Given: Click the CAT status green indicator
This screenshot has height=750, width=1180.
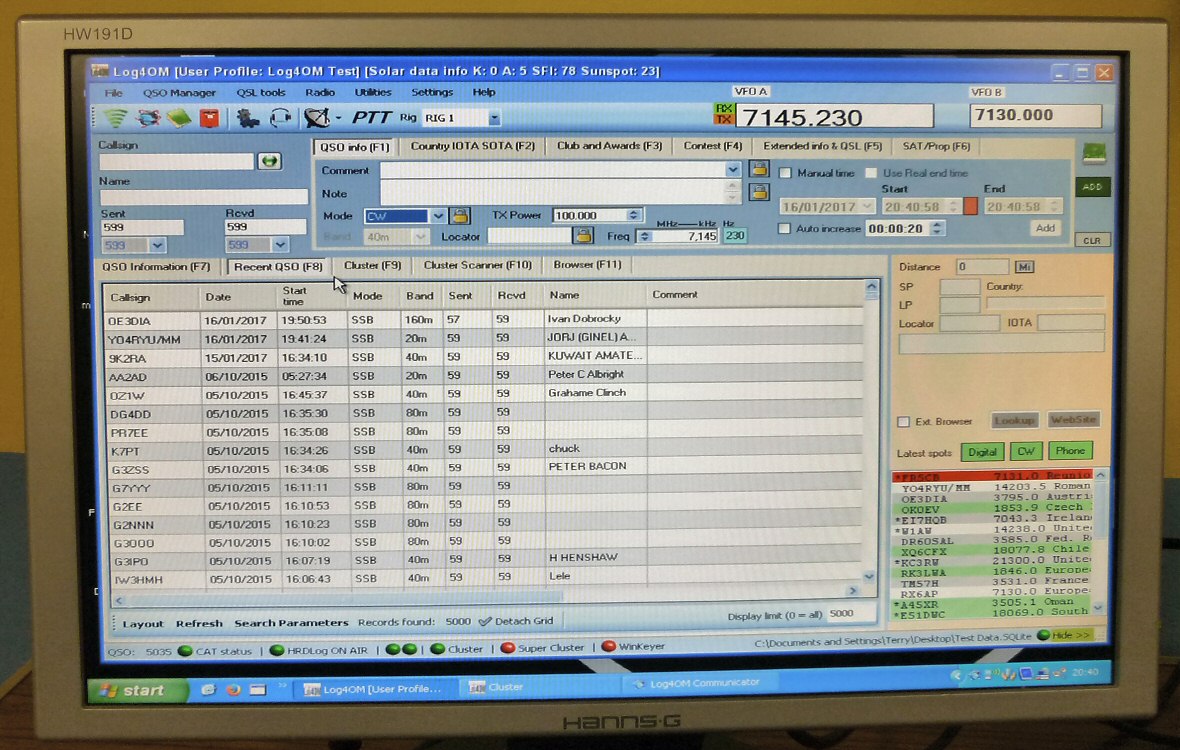Looking at the screenshot, I should tap(184, 651).
